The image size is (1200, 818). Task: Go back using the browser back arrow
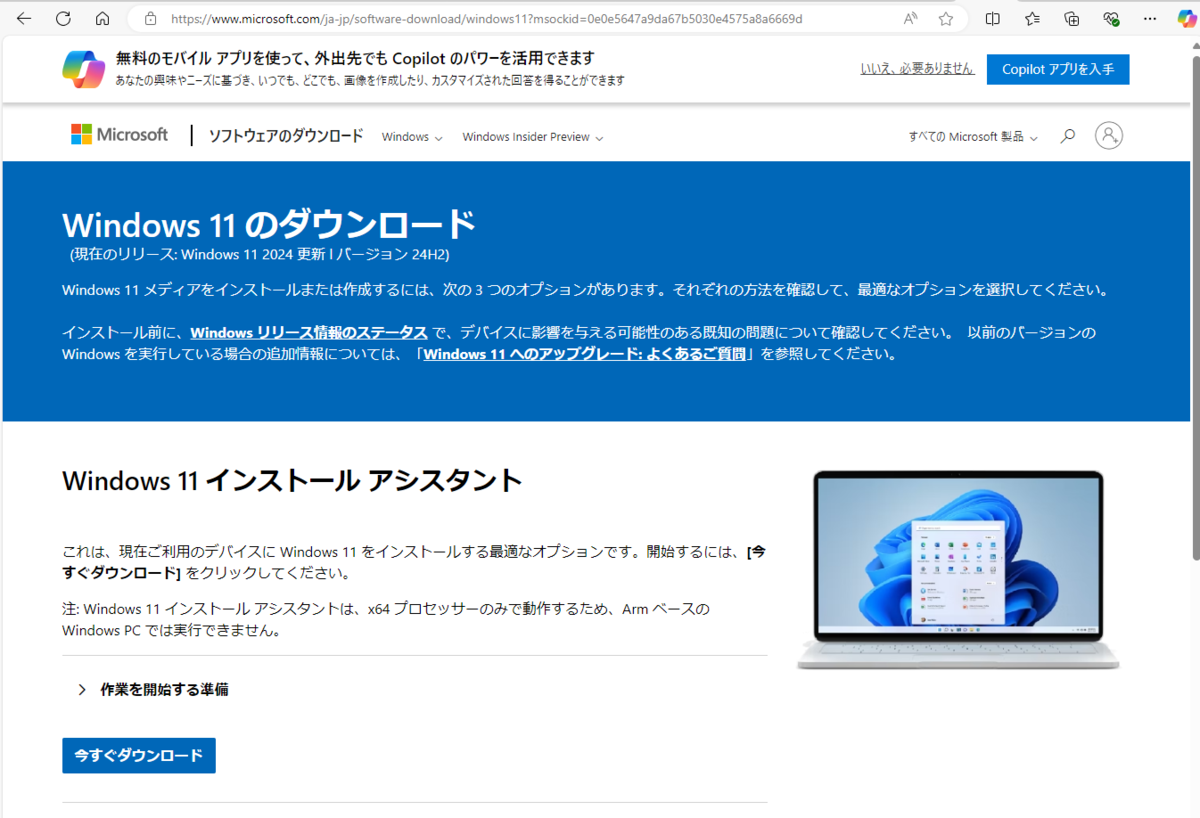pyautogui.click(x=24, y=18)
